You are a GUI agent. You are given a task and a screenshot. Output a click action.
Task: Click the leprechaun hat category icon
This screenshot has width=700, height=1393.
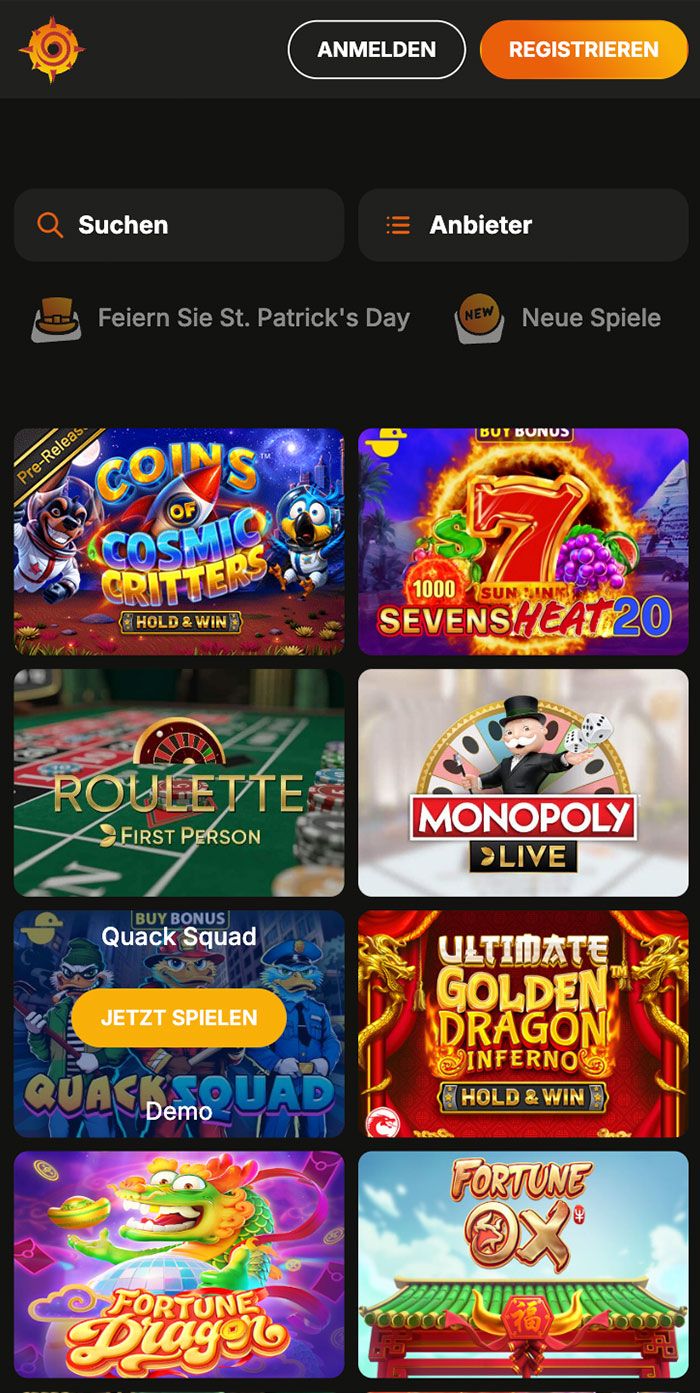coord(56,319)
